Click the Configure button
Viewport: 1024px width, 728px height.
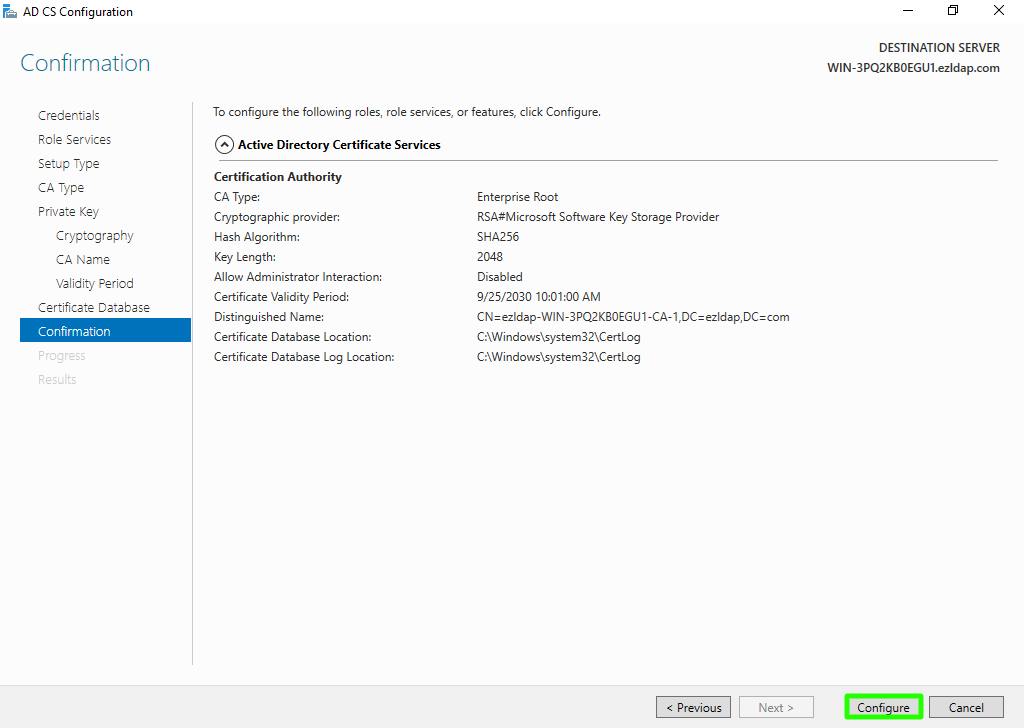(883, 707)
